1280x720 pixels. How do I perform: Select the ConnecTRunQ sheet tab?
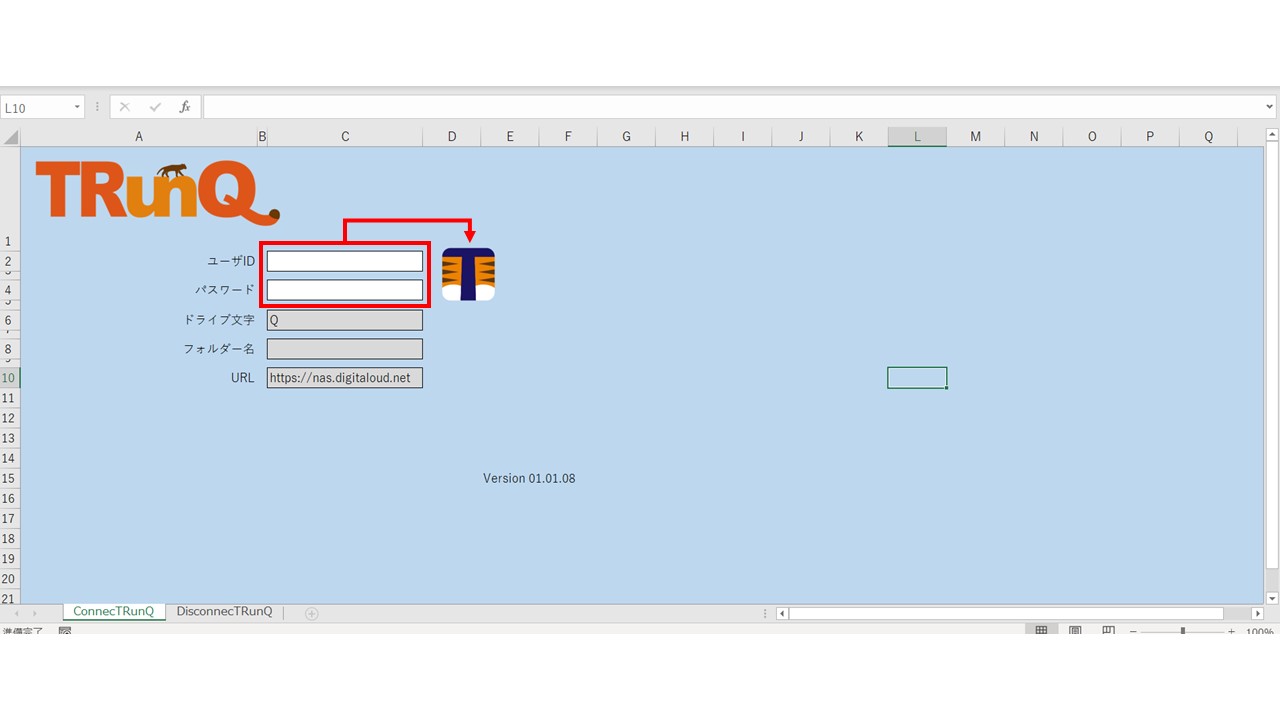[113, 612]
